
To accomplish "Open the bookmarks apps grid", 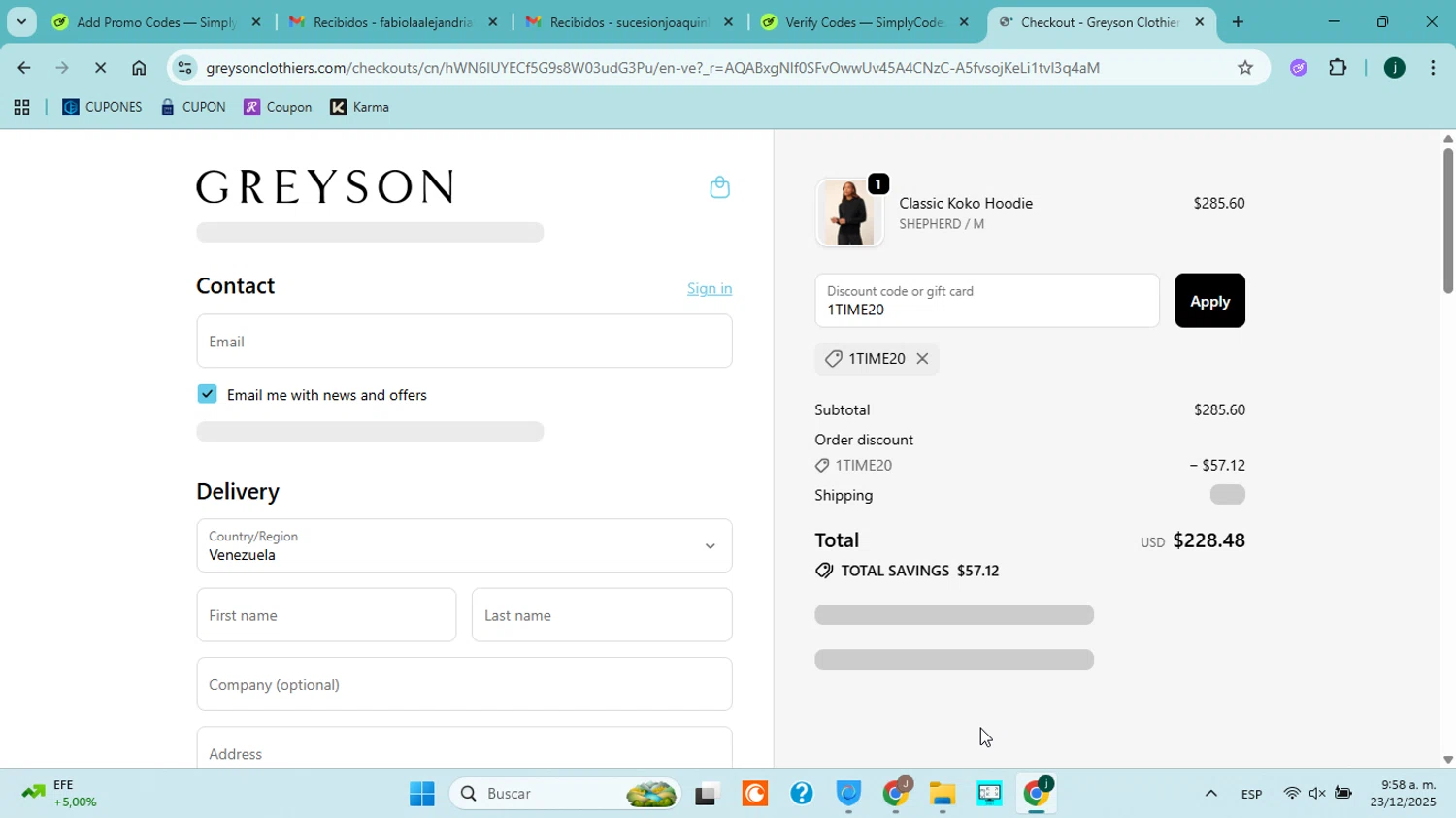I will (21, 108).
